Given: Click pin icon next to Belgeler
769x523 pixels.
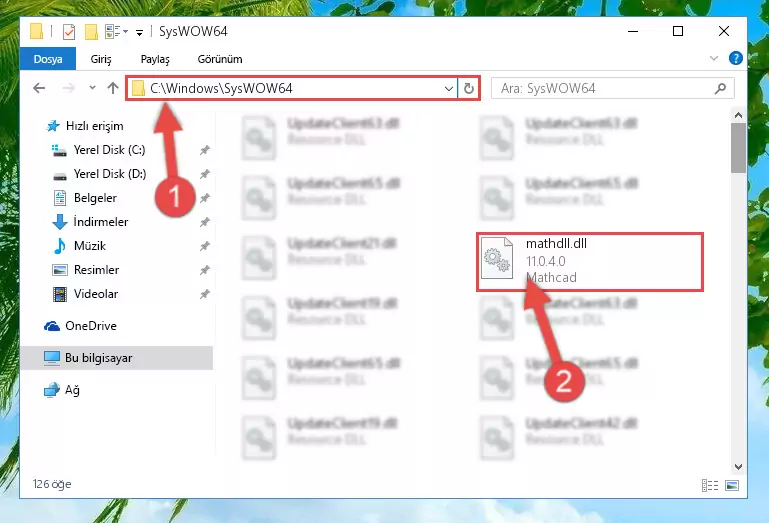Looking at the screenshot, I should (205, 198).
